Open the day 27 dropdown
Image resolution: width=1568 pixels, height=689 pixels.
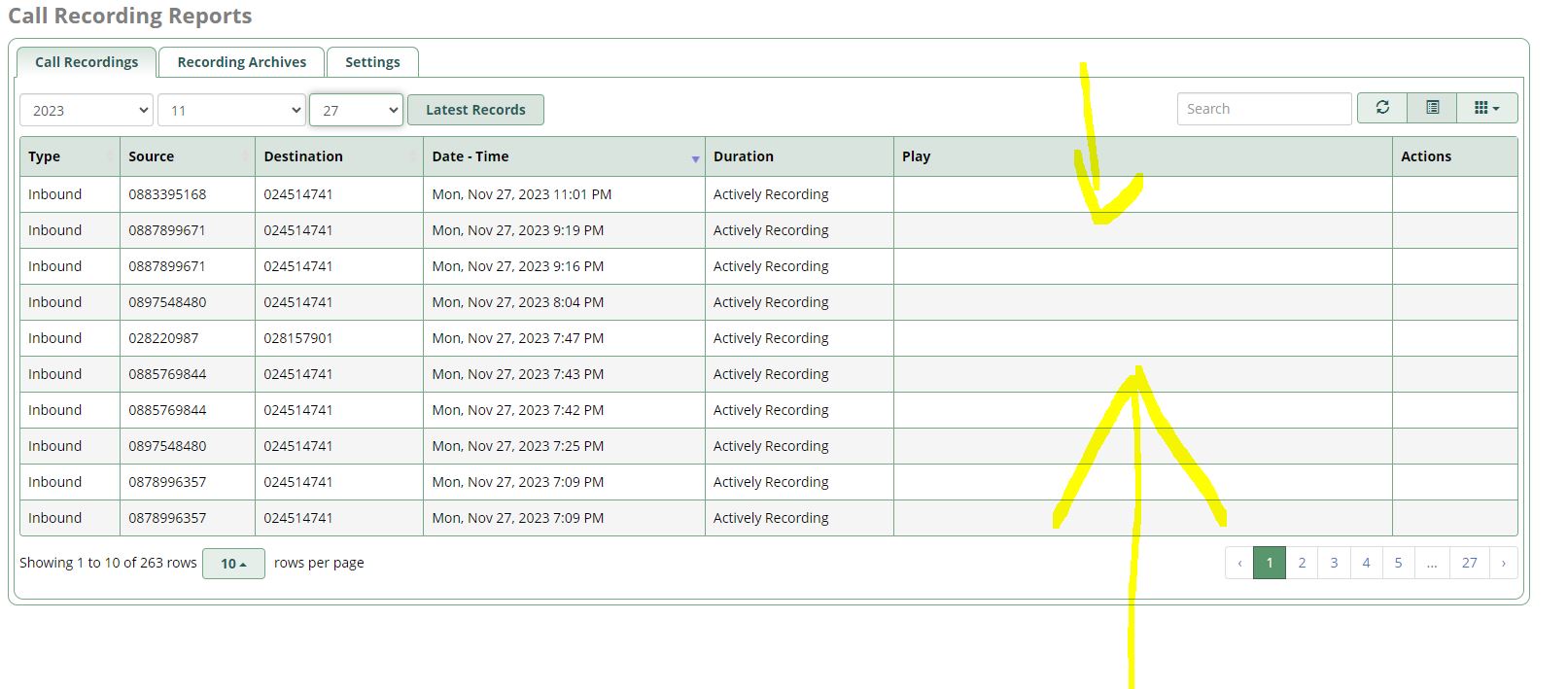point(356,110)
